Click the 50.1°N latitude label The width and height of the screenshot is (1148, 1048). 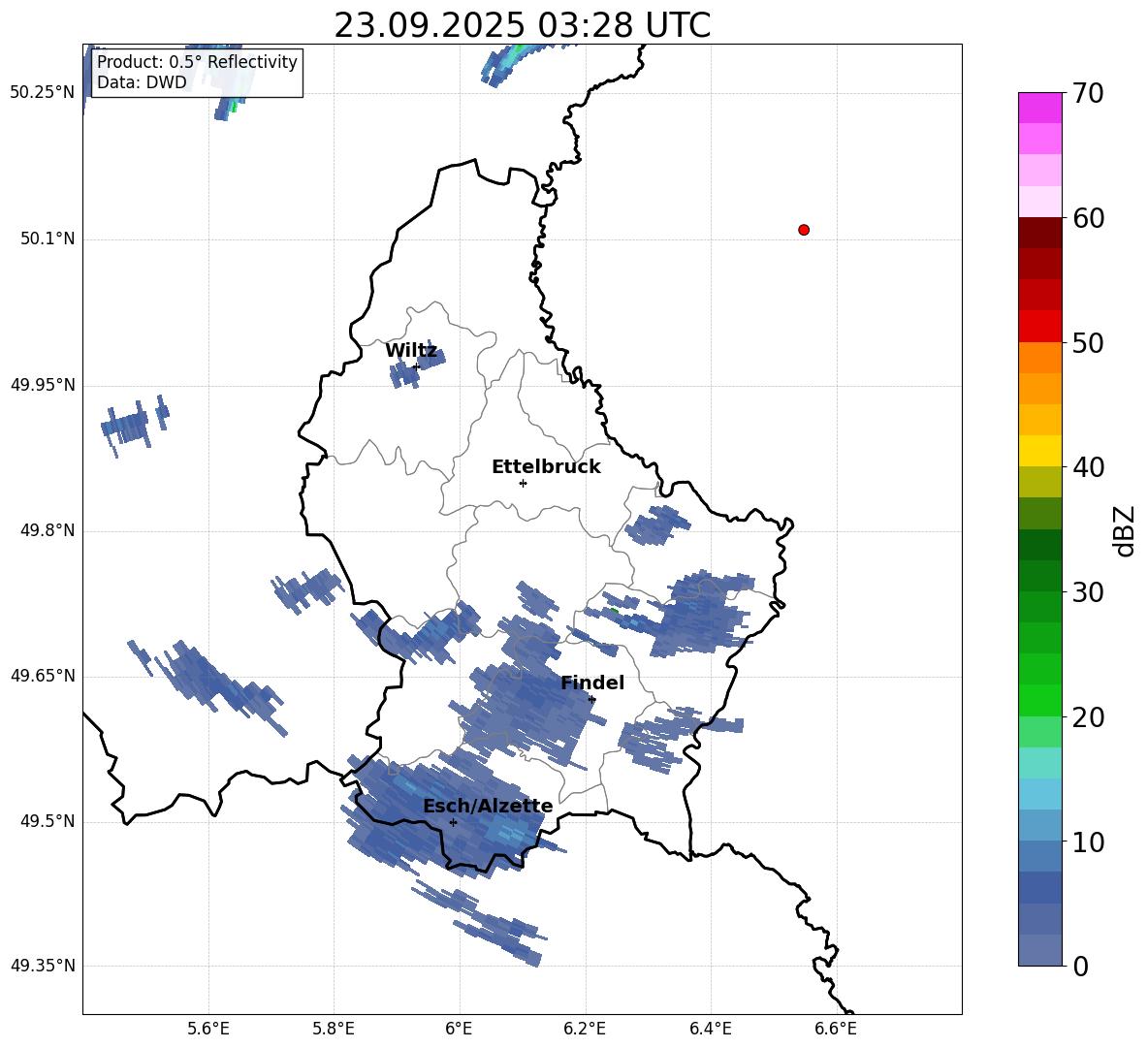pos(48,239)
